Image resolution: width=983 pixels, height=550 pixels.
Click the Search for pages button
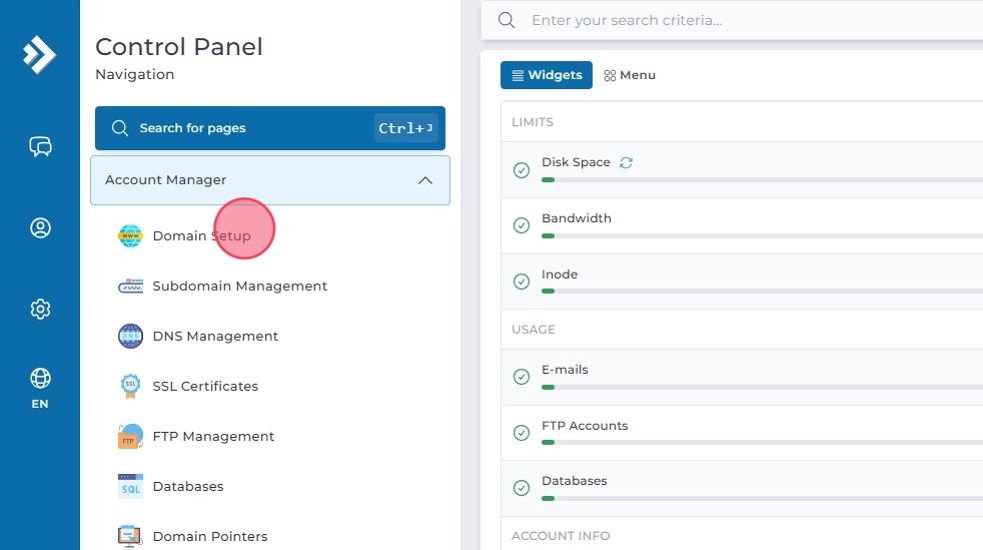[270, 128]
